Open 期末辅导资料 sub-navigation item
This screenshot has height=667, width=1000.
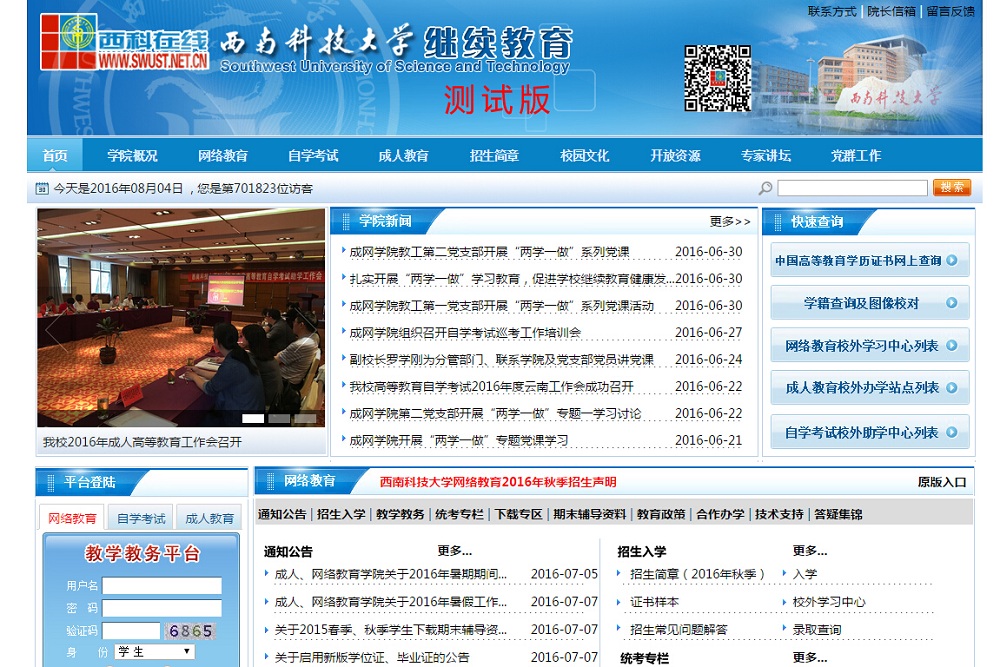tap(590, 514)
